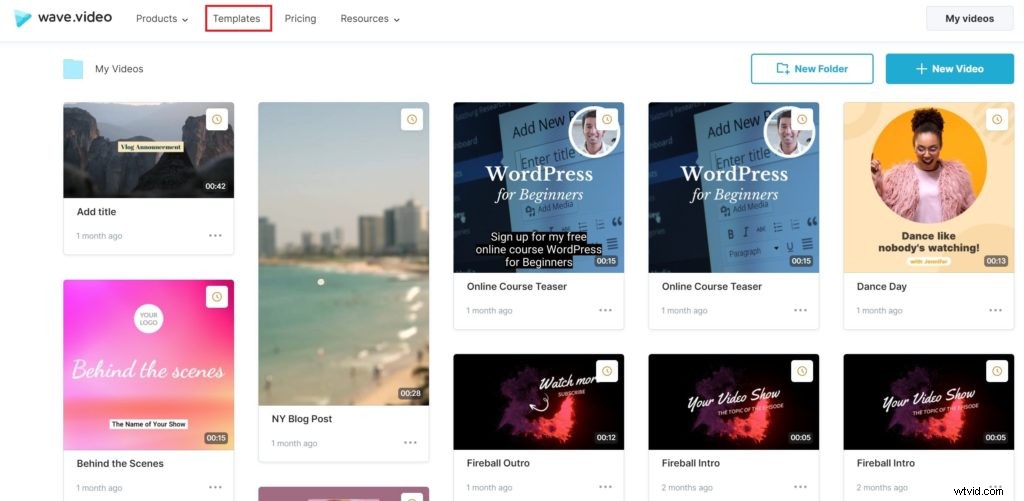
Task: Open more options for Behind the Scenes
Action: click(x=216, y=487)
